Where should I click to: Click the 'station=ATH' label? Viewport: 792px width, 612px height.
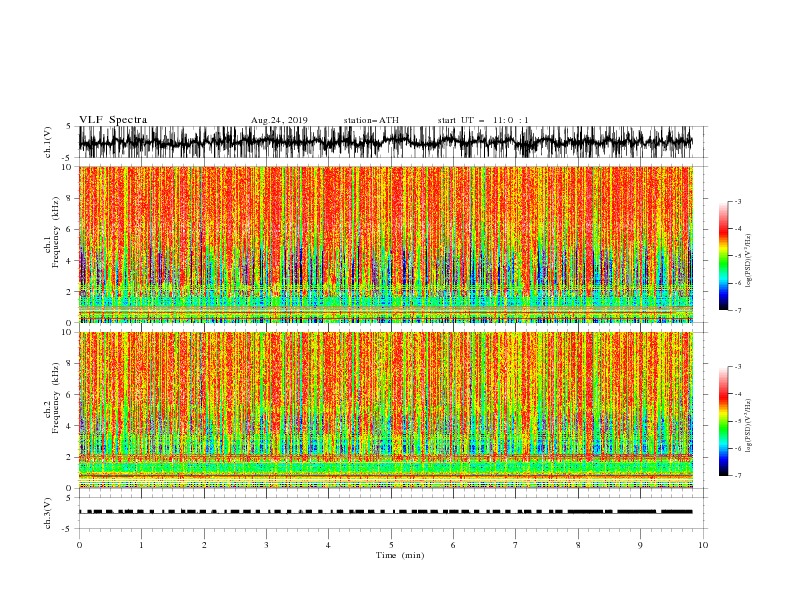click(371, 120)
